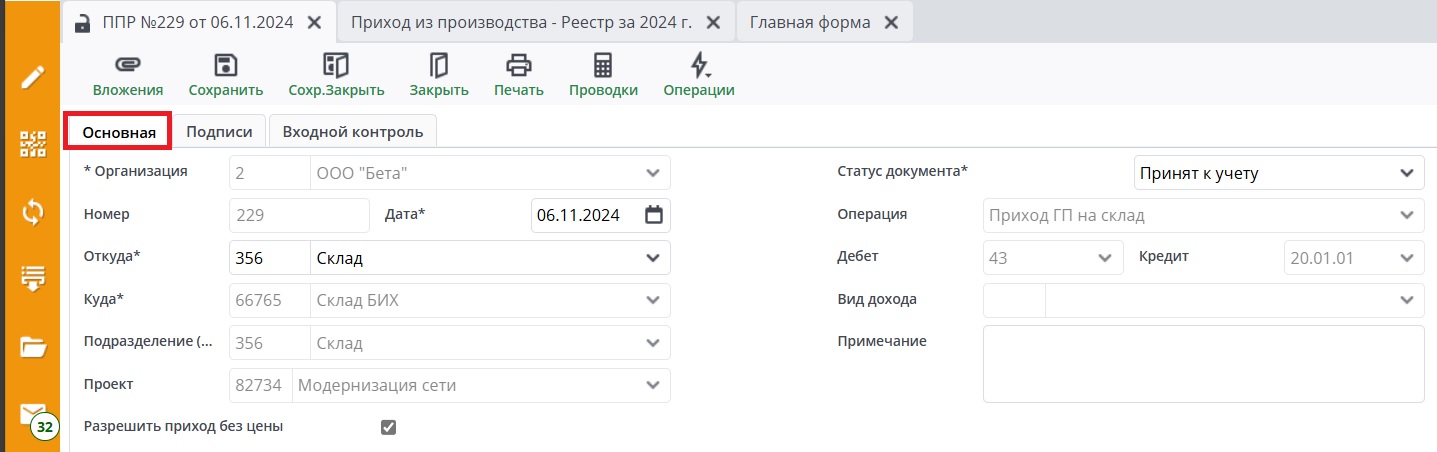
Task: Toggle Разрешить приход без цены checkbox
Action: click(x=389, y=427)
